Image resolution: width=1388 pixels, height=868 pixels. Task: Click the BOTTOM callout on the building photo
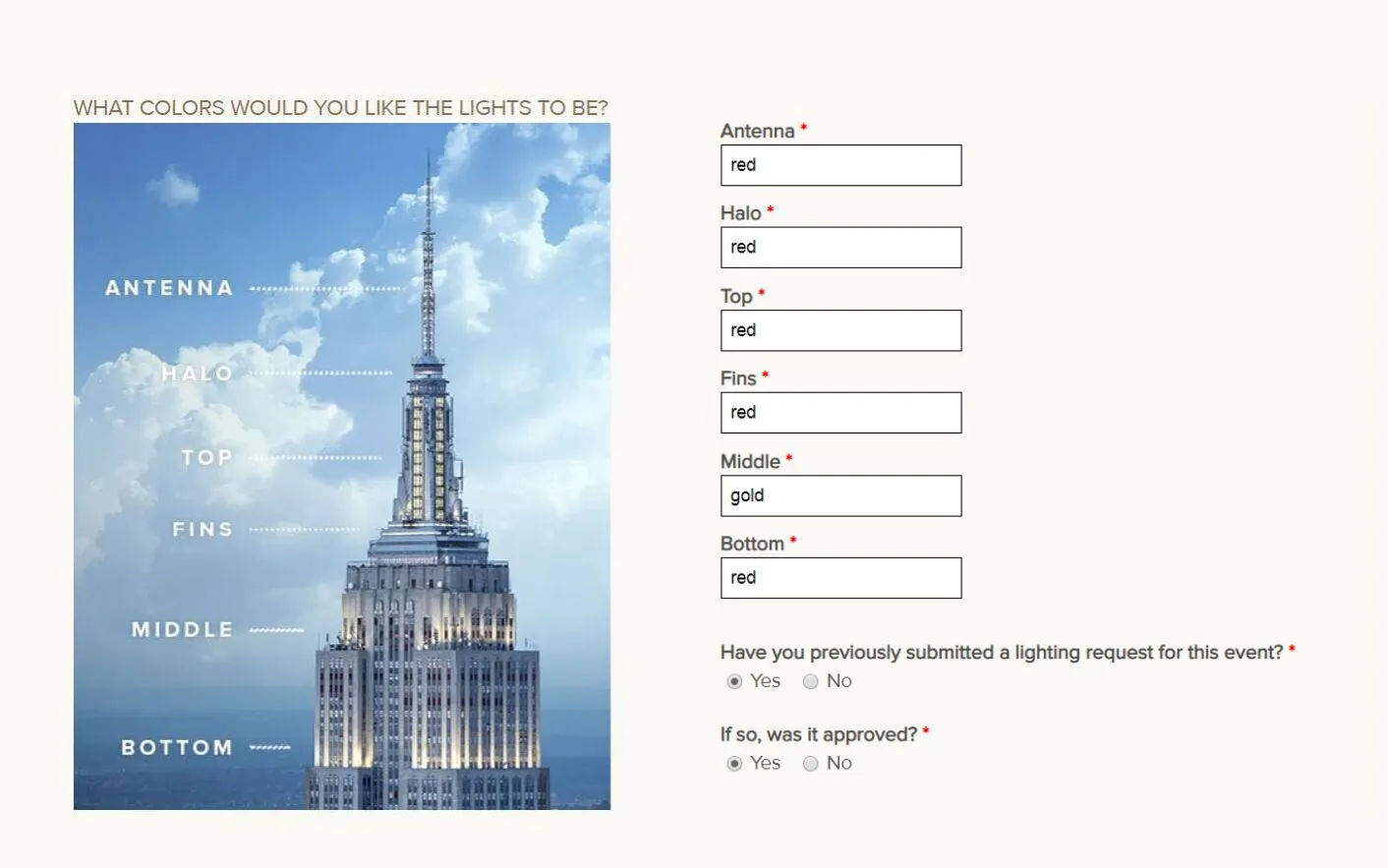pos(177,747)
